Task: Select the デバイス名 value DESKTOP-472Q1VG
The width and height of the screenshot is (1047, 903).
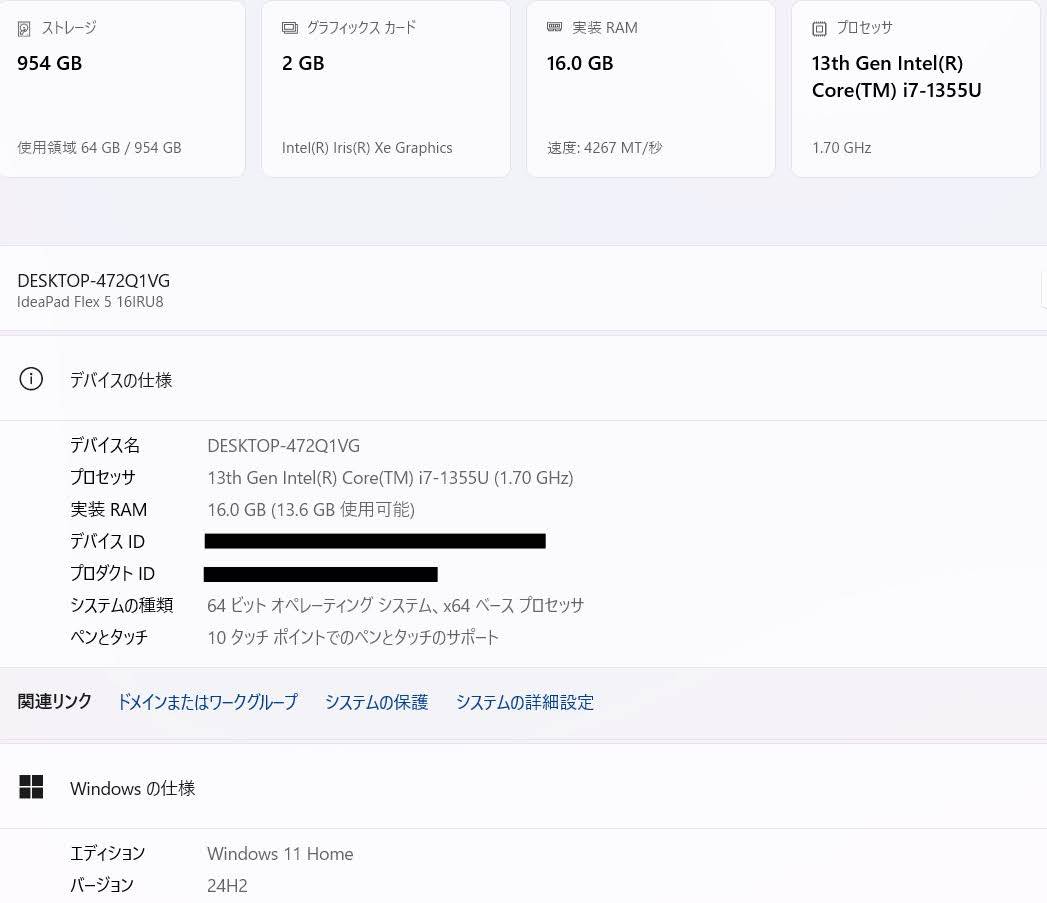Action: pyautogui.click(x=284, y=445)
